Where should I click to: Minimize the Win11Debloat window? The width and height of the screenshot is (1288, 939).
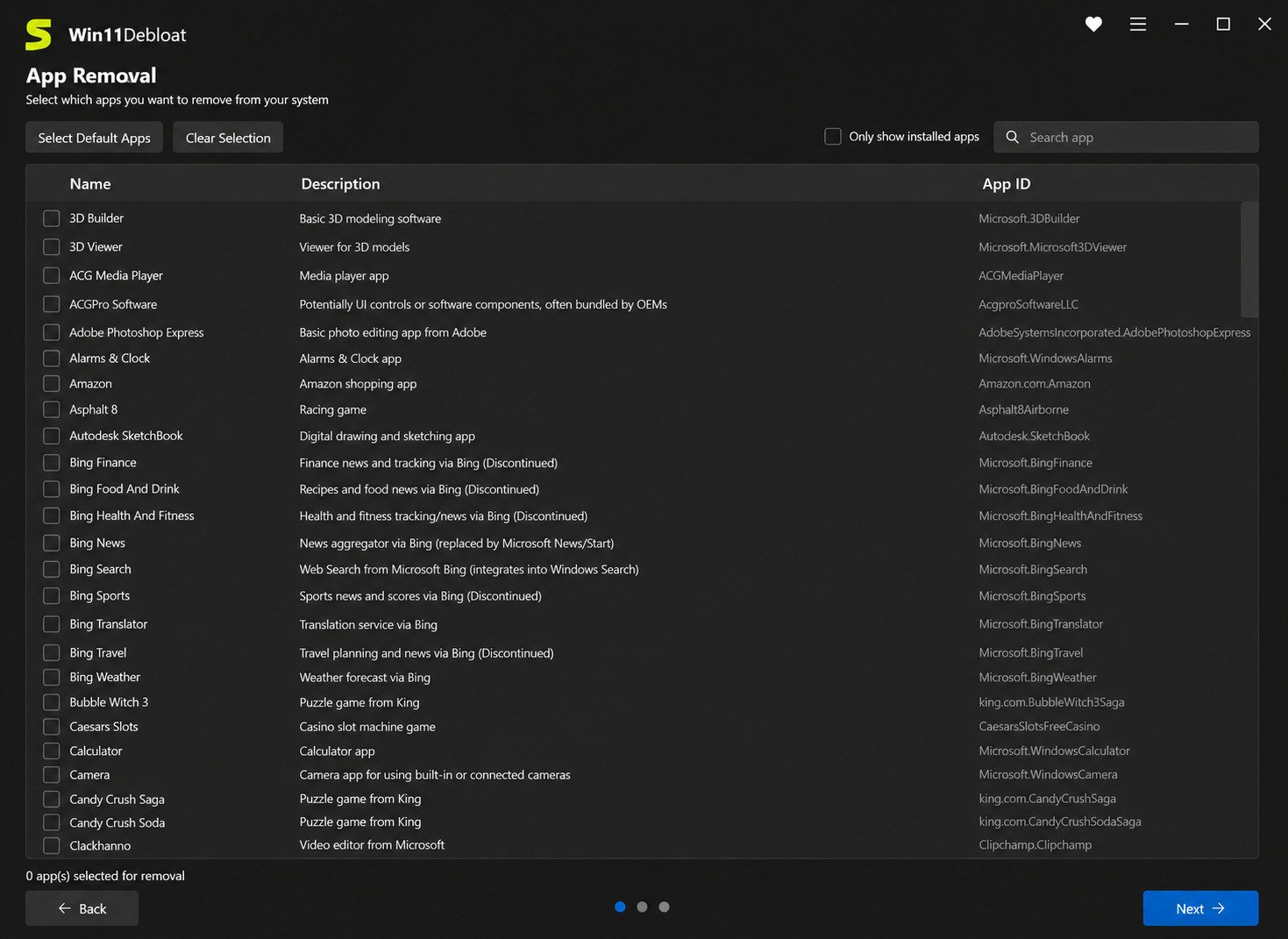tap(1182, 25)
